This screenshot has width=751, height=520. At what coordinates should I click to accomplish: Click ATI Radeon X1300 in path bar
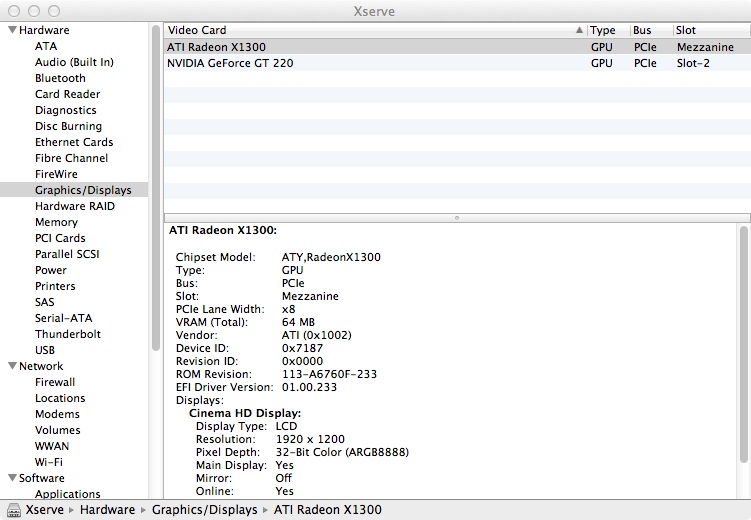coord(328,509)
